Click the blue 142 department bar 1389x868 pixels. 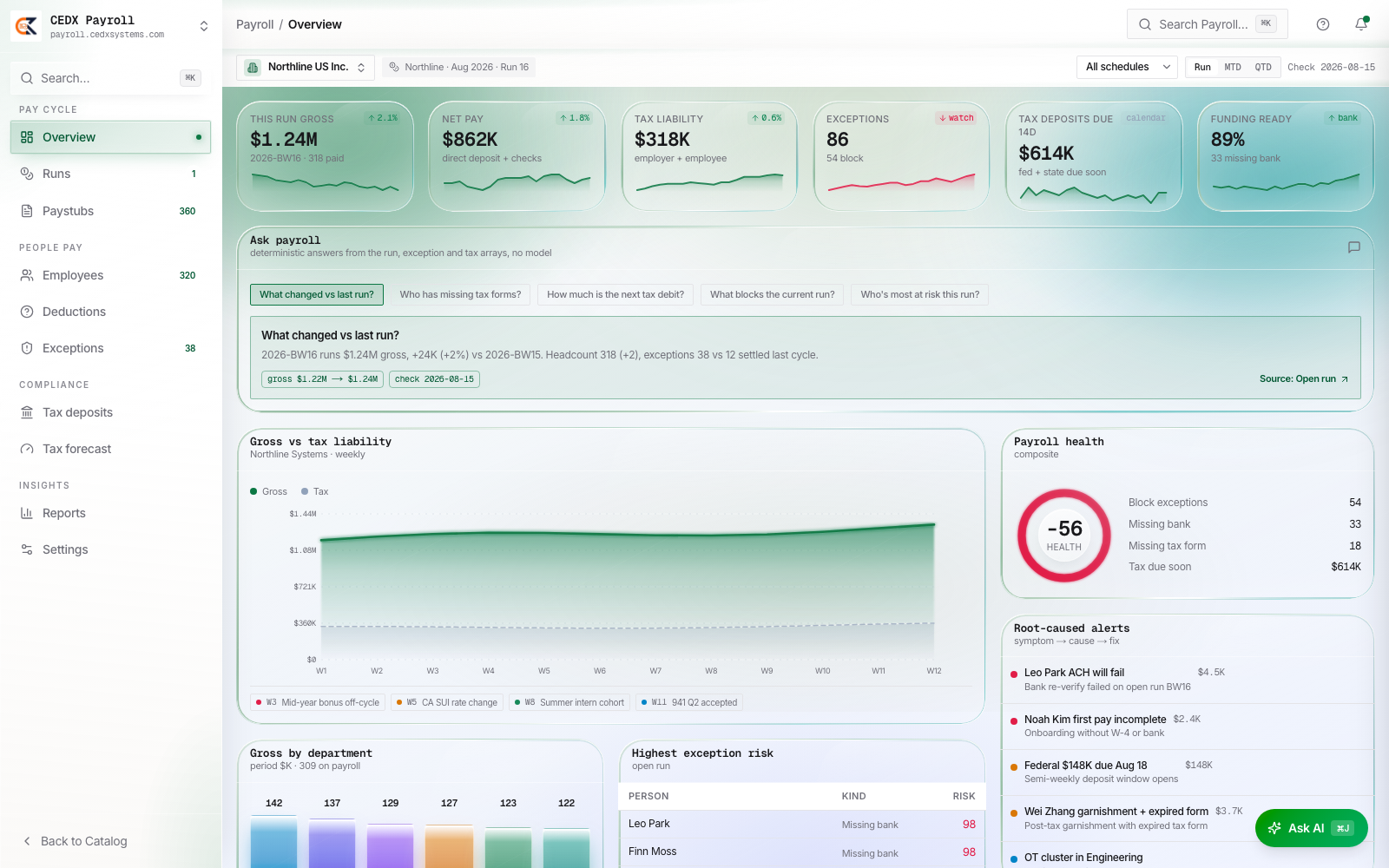pyautogui.click(x=273, y=842)
